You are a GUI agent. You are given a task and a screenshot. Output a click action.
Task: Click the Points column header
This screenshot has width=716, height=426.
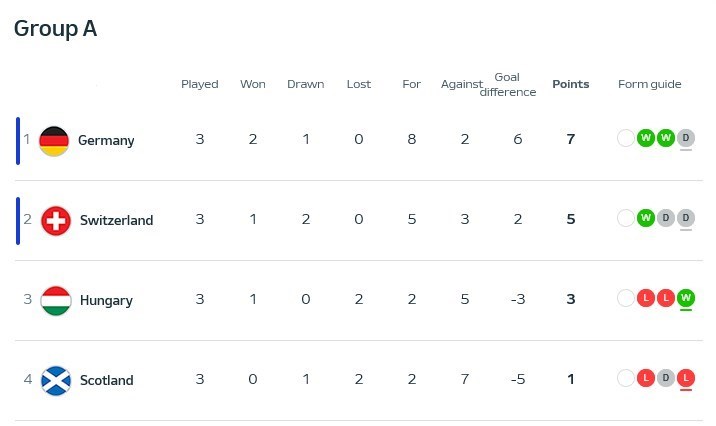[571, 84]
